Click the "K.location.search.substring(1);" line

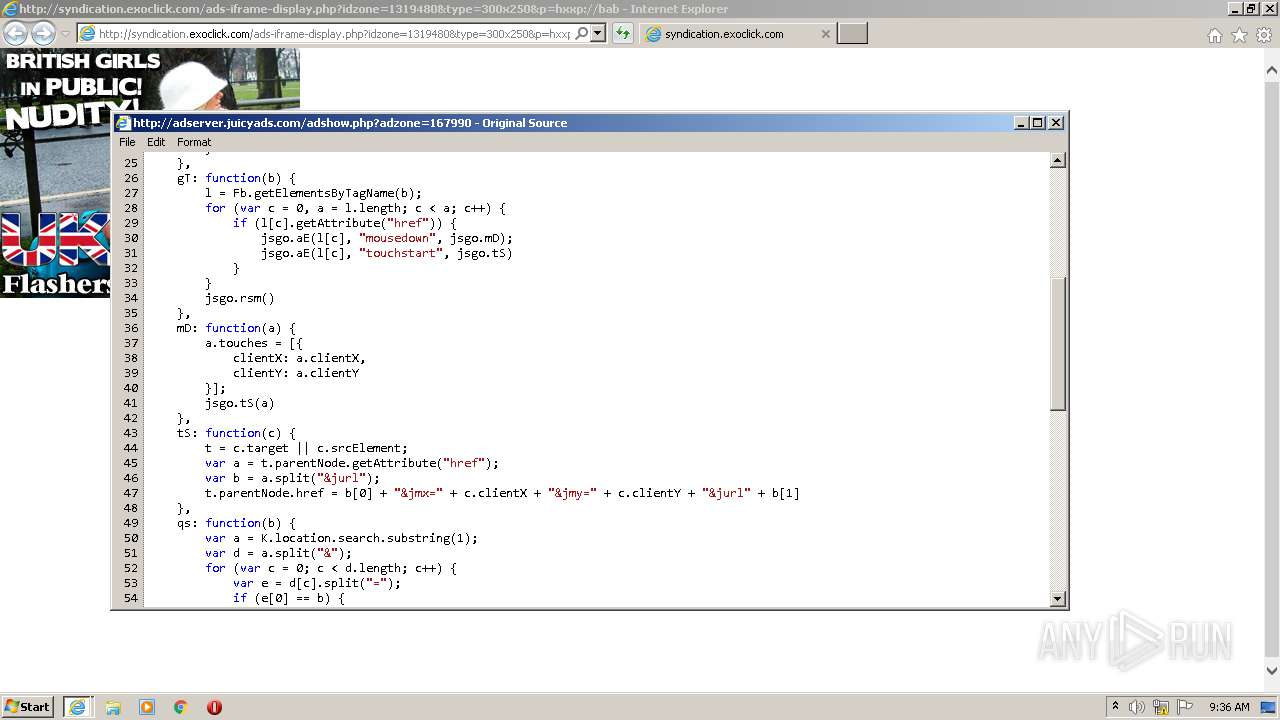341,538
